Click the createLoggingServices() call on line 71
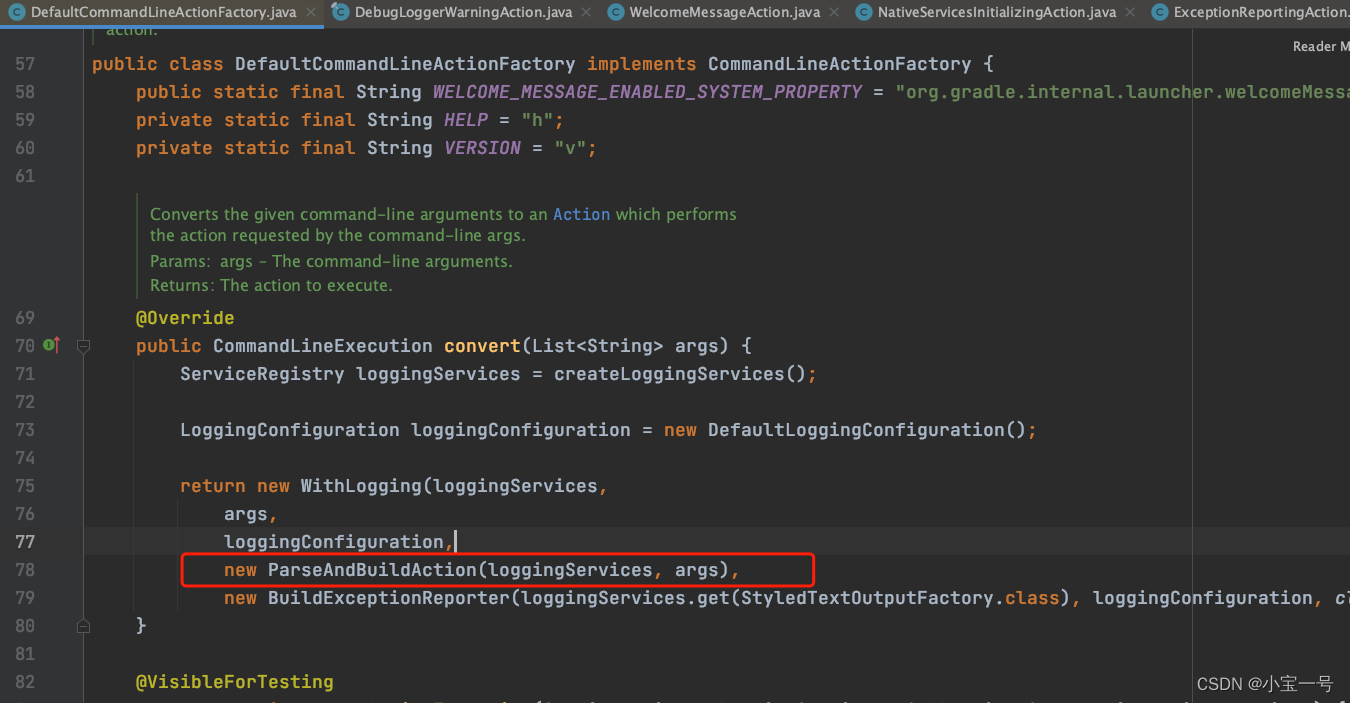The height and width of the screenshot is (703, 1350). click(x=680, y=374)
